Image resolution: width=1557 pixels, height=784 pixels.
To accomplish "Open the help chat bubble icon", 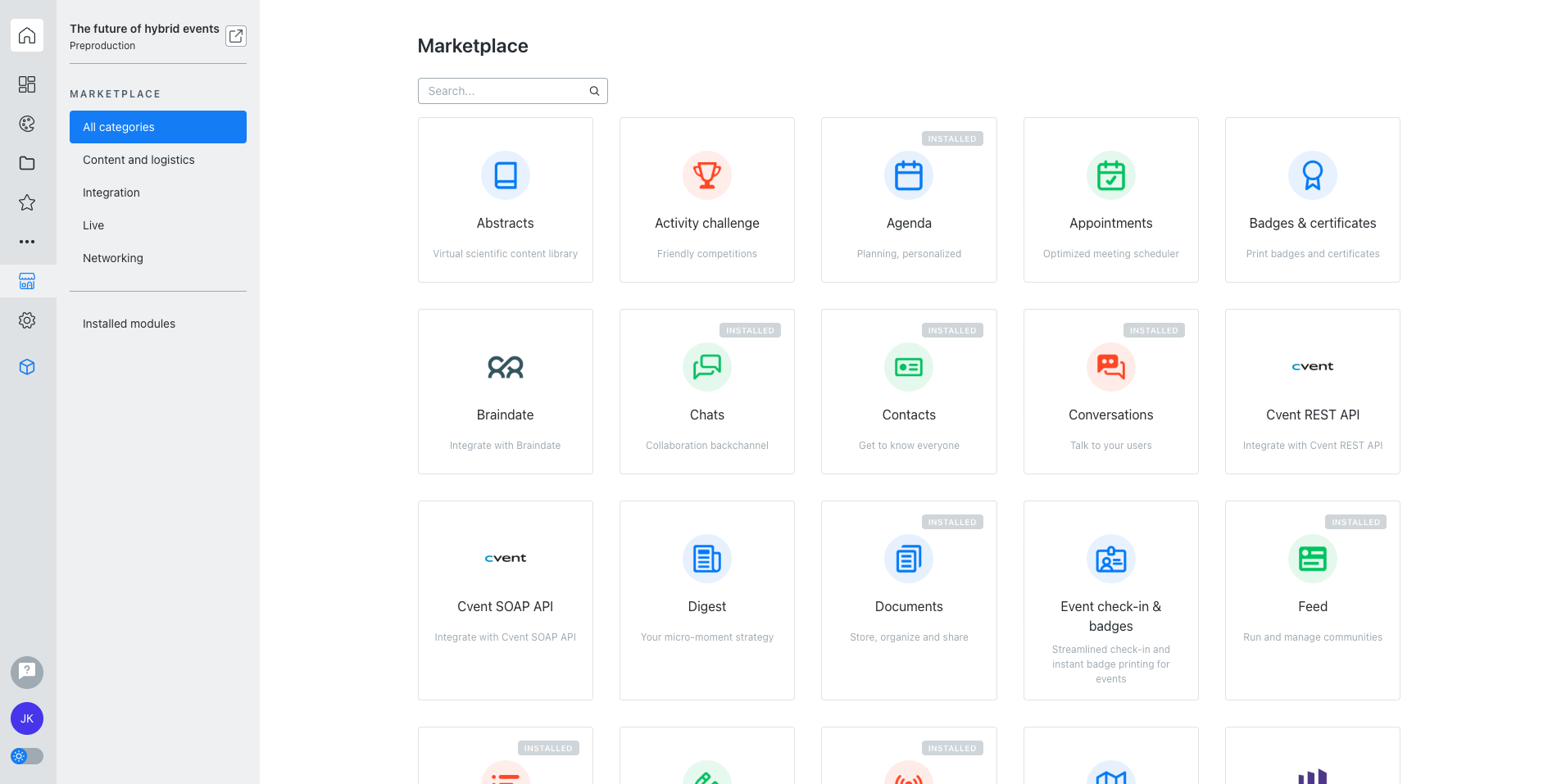I will (27, 673).
